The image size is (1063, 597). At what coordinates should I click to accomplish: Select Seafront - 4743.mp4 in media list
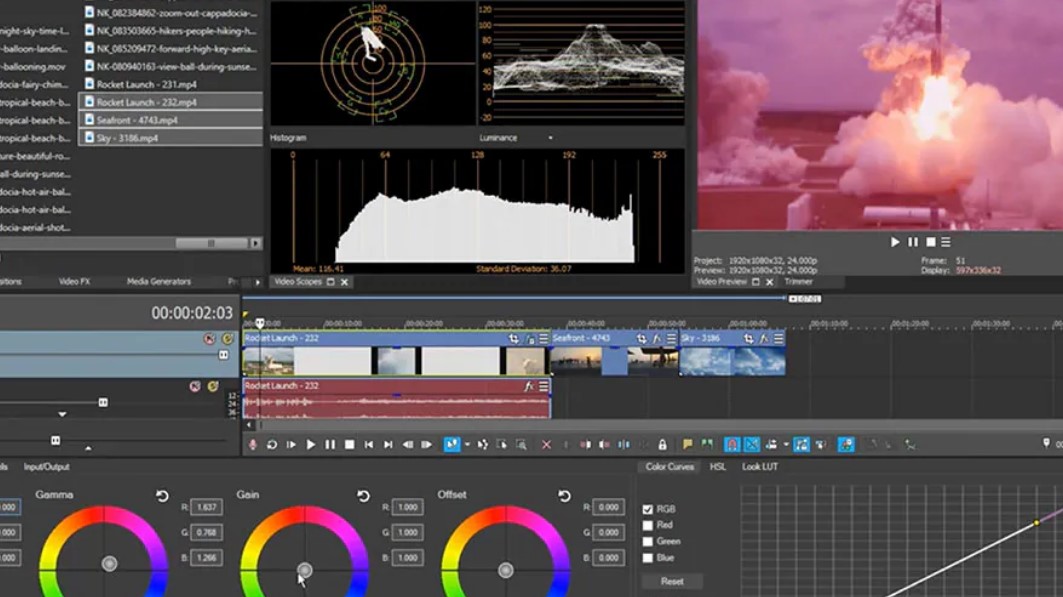click(x=137, y=120)
